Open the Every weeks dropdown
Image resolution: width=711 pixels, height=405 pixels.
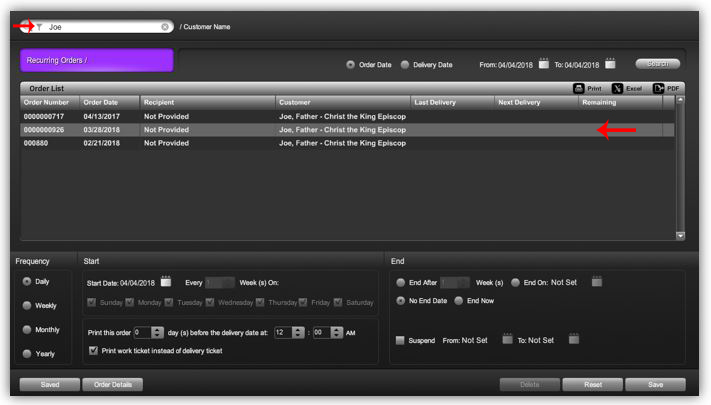(220, 283)
